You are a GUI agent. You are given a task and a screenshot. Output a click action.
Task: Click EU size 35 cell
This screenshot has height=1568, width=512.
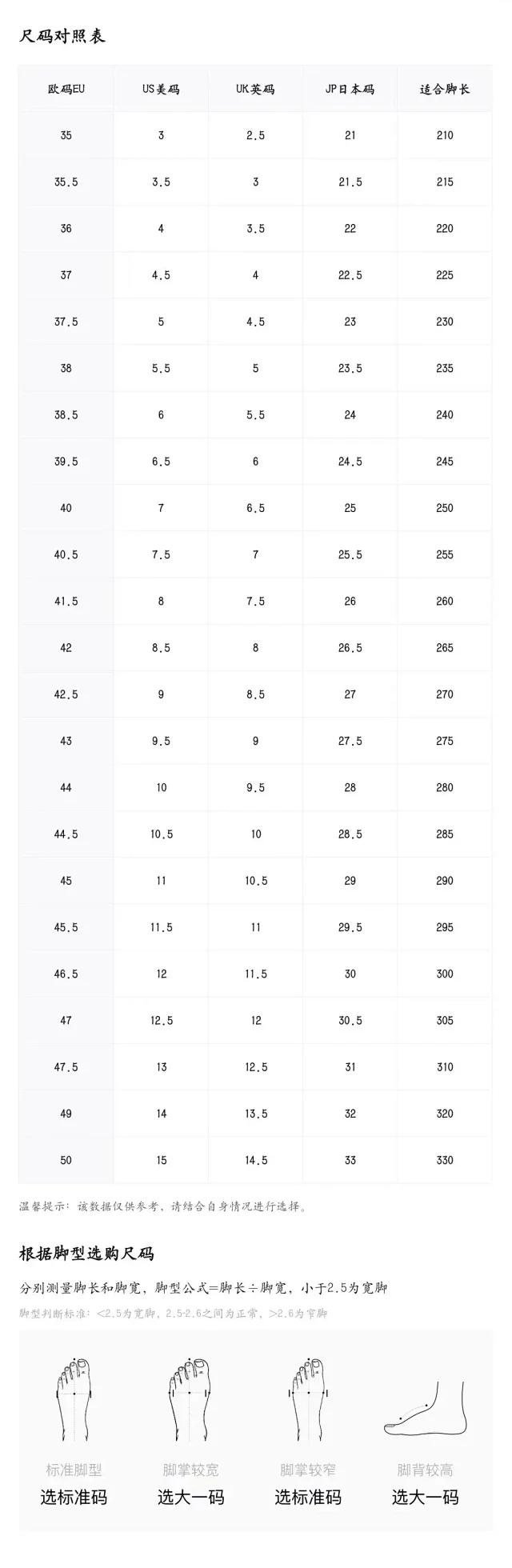66,135
